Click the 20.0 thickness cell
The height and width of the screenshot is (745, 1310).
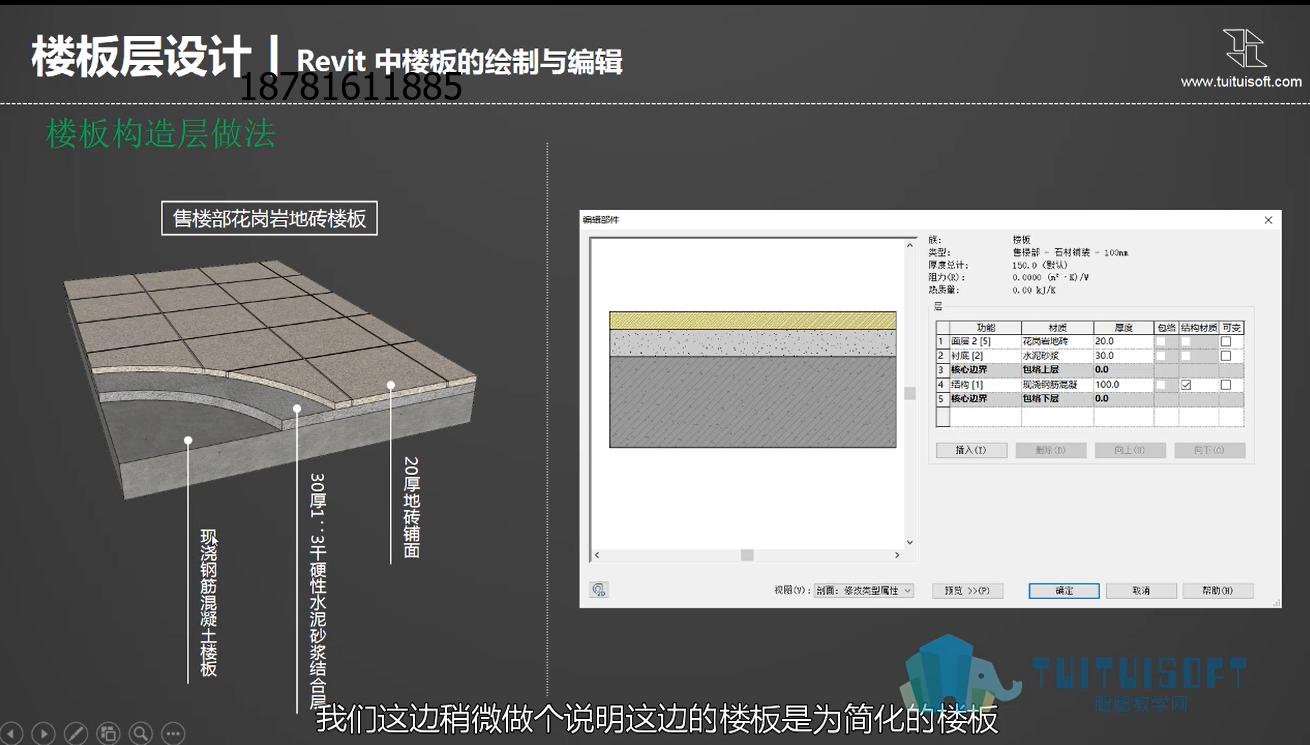click(x=1122, y=342)
